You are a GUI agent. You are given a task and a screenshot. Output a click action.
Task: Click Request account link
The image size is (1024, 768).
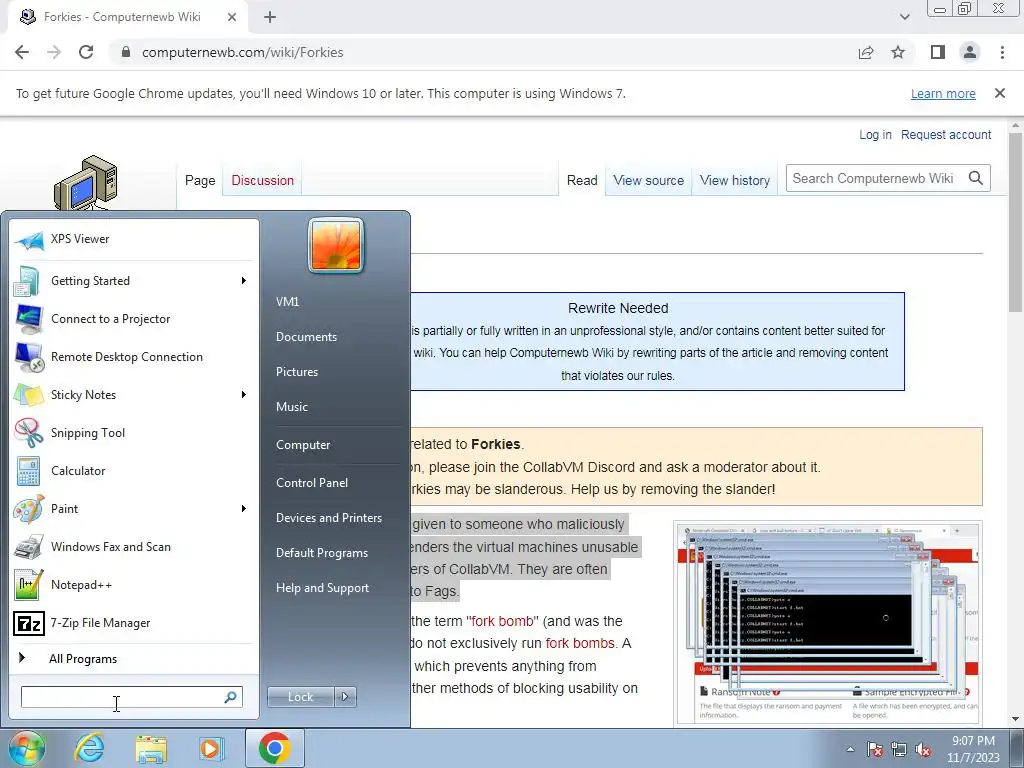click(946, 135)
